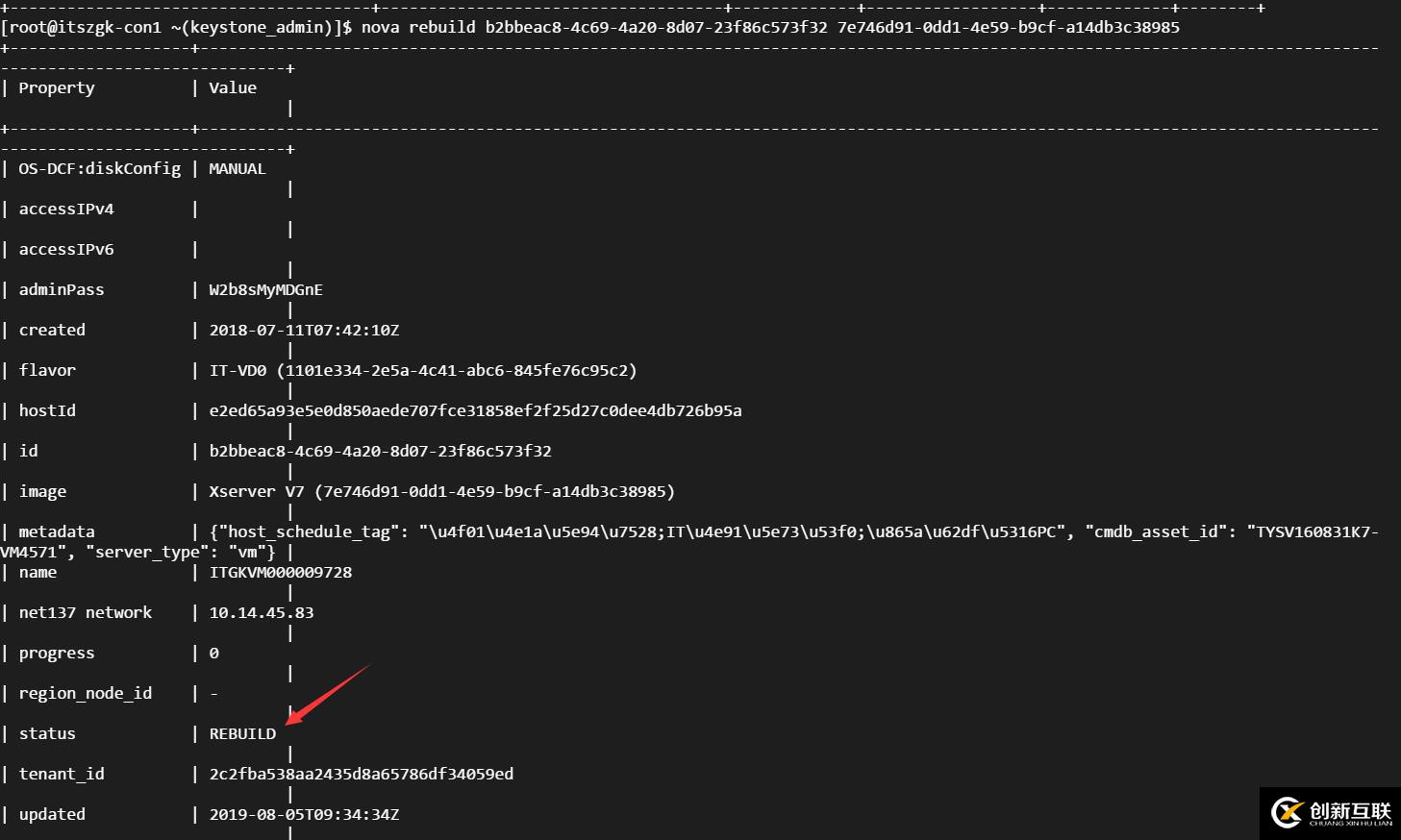Image resolution: width=1401 pixels, height=840 pixels.
Task: Click the Value column header
Action: coord(233,88)
